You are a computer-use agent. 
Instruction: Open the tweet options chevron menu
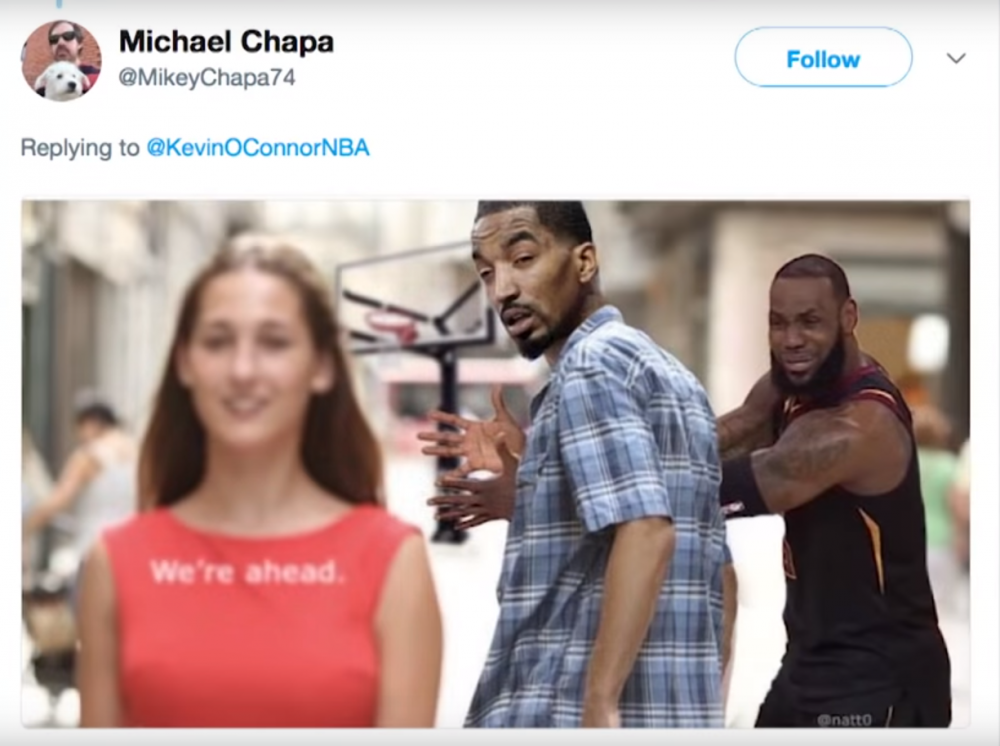tap(955, 59)
